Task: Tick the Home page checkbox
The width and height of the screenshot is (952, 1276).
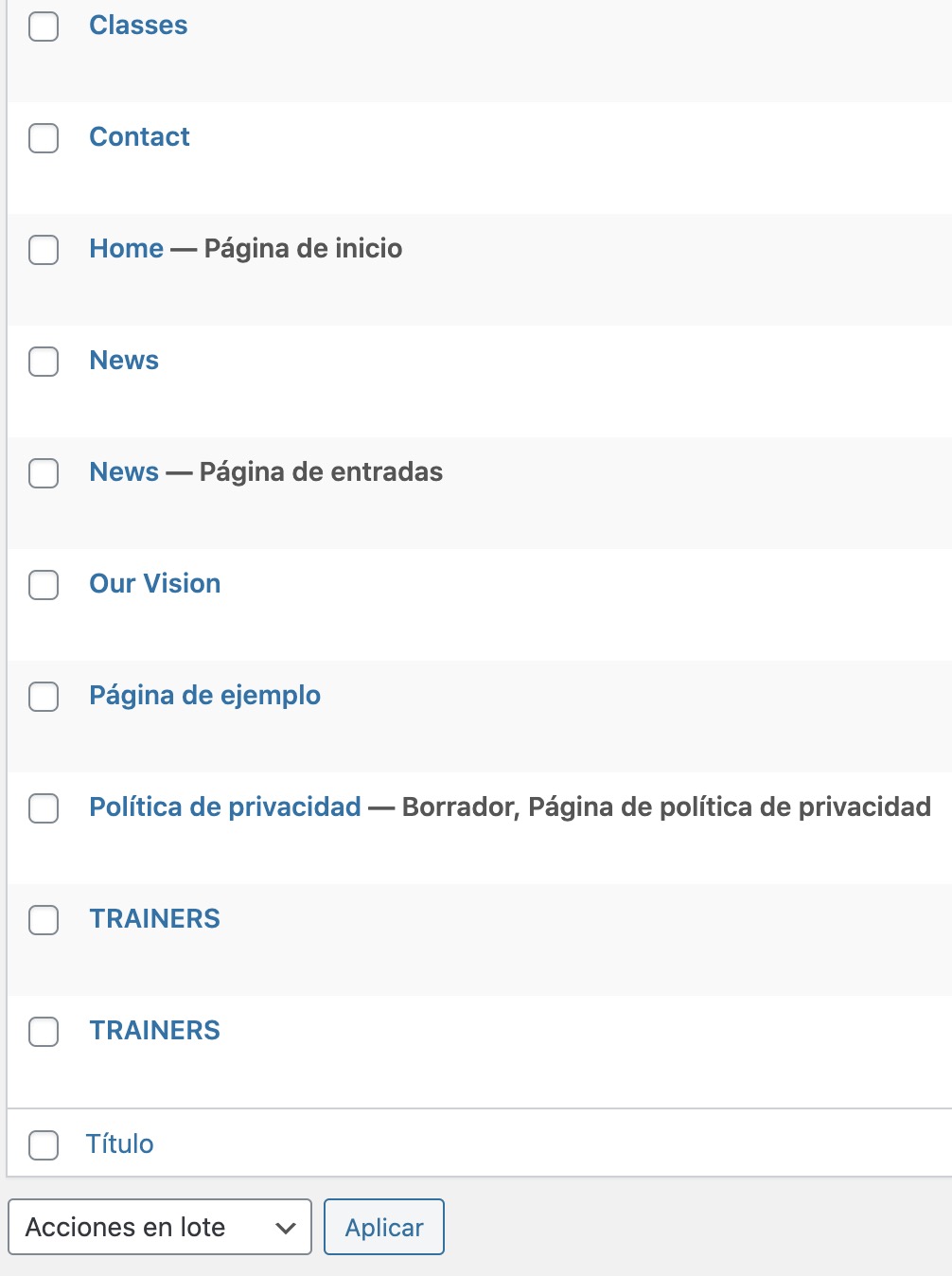Action: click(x=44, y=250)
